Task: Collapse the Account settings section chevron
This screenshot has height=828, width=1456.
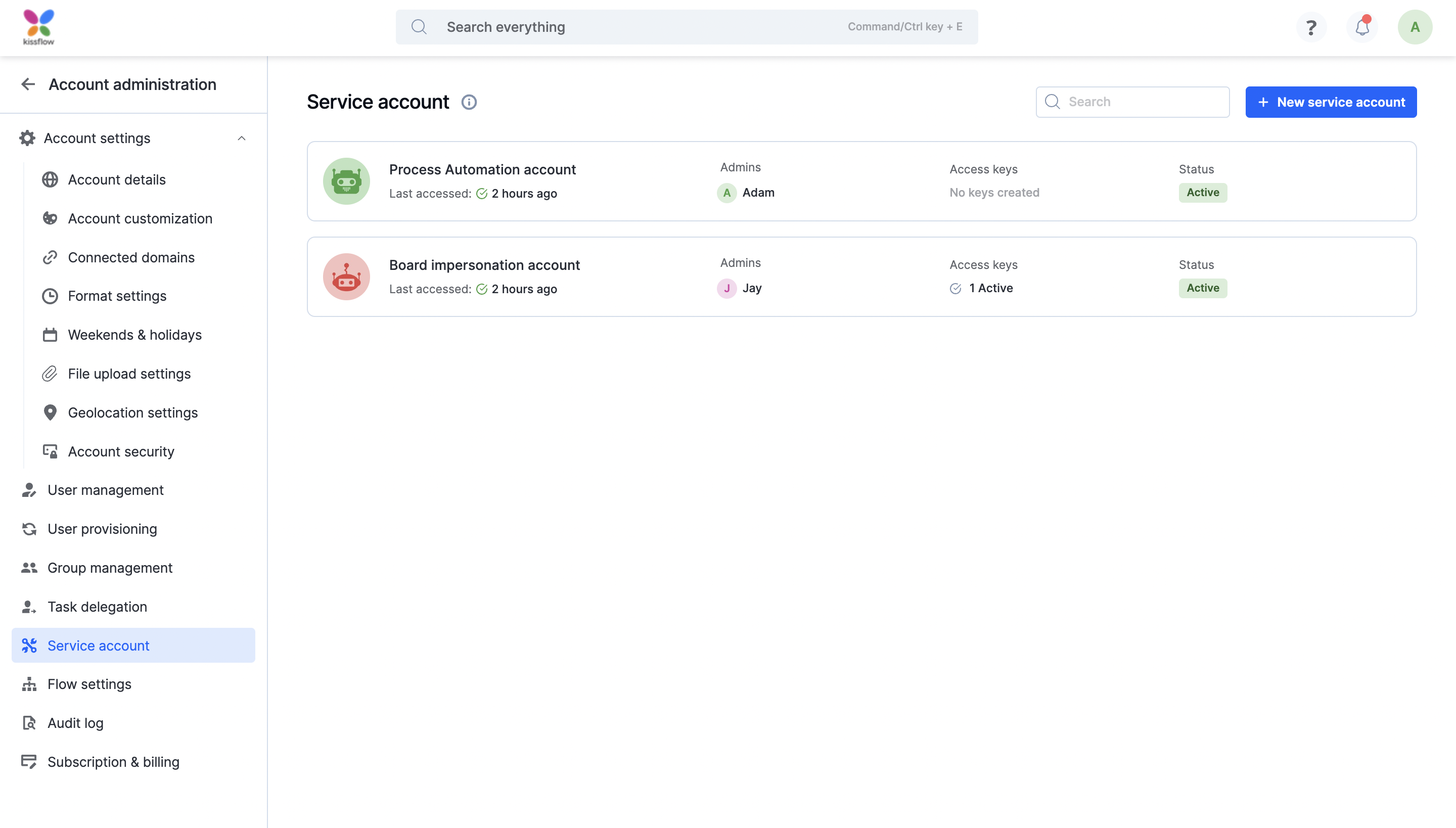Action: (242, 138)
